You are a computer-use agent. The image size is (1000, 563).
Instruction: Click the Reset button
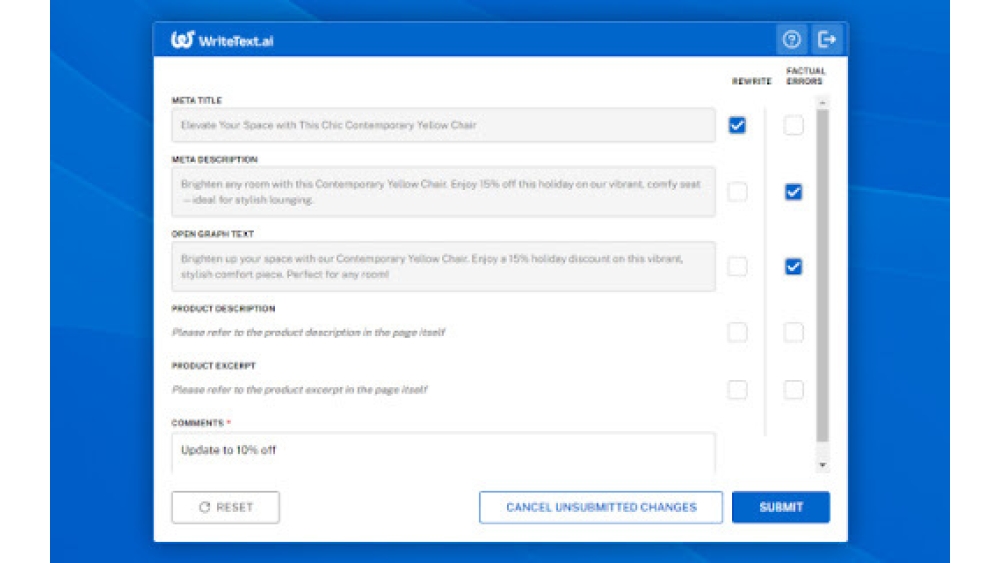[x=225, y=508]
